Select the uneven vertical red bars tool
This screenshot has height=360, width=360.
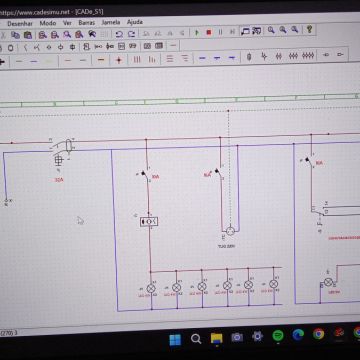pyautogui.click(x=152, y=59)
